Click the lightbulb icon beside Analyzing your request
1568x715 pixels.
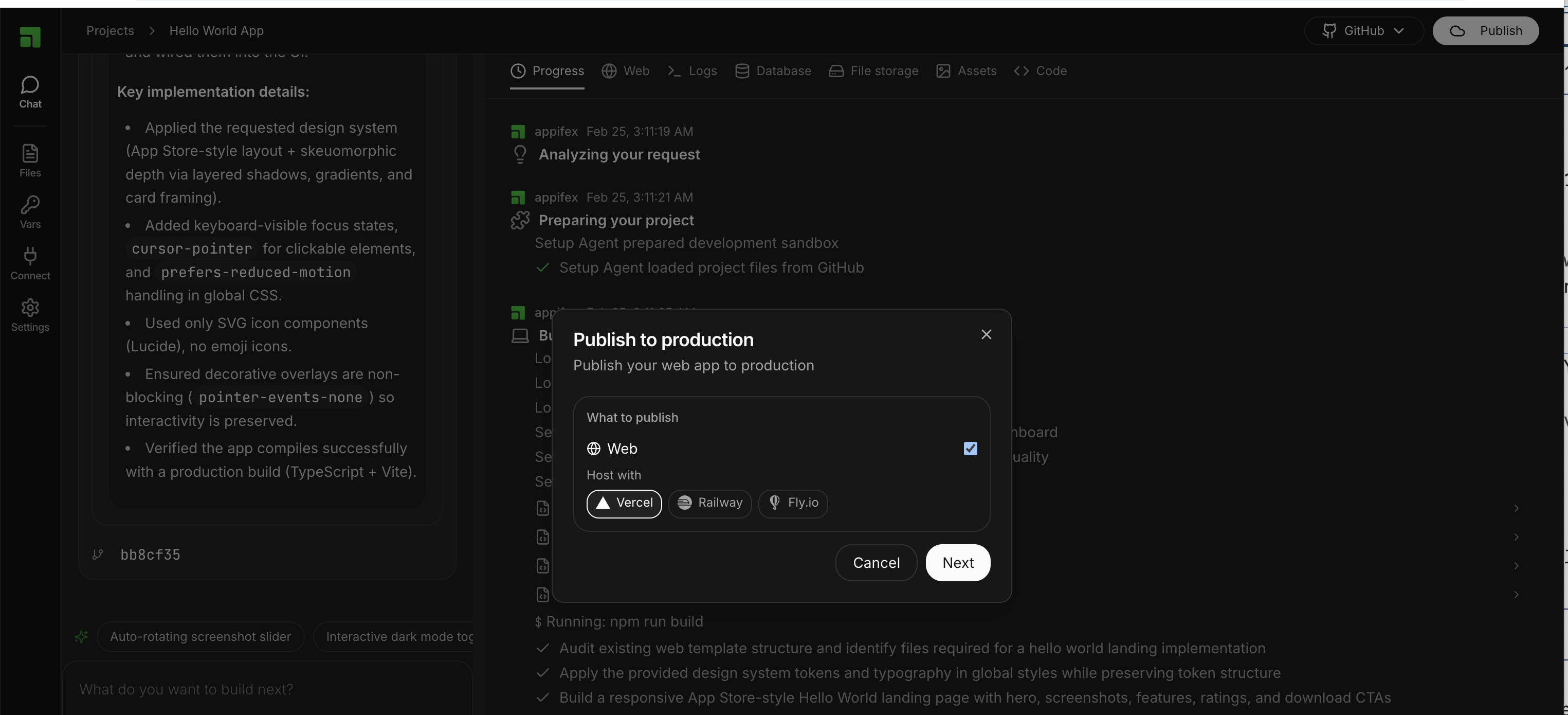pos(520,154)
